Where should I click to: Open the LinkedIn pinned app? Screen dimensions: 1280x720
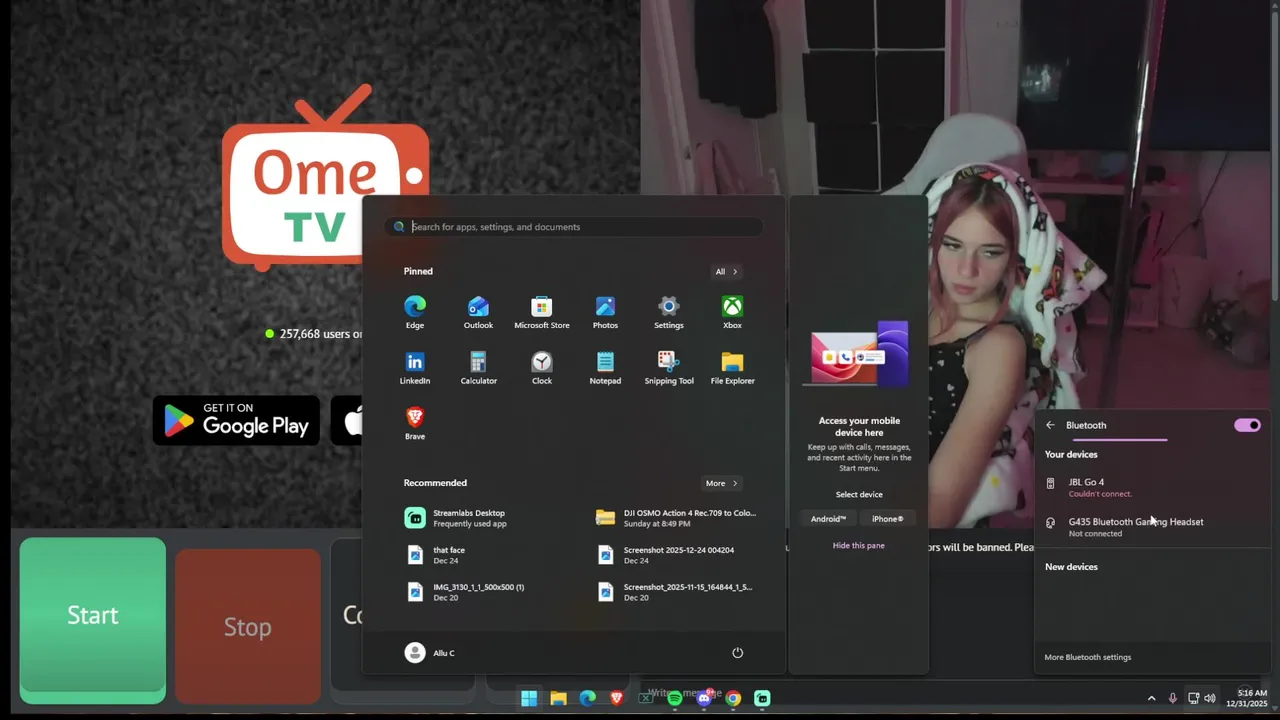tap(415, 368)
